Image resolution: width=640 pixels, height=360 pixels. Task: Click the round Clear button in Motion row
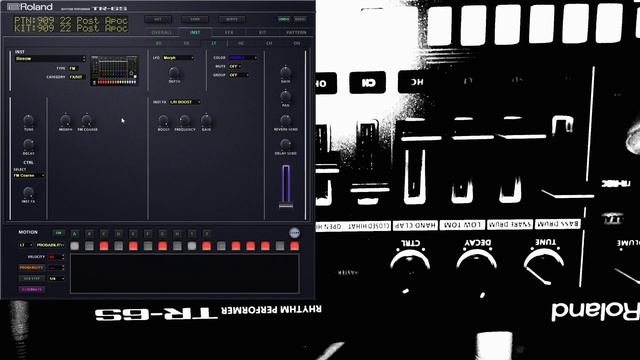[294, 233]
